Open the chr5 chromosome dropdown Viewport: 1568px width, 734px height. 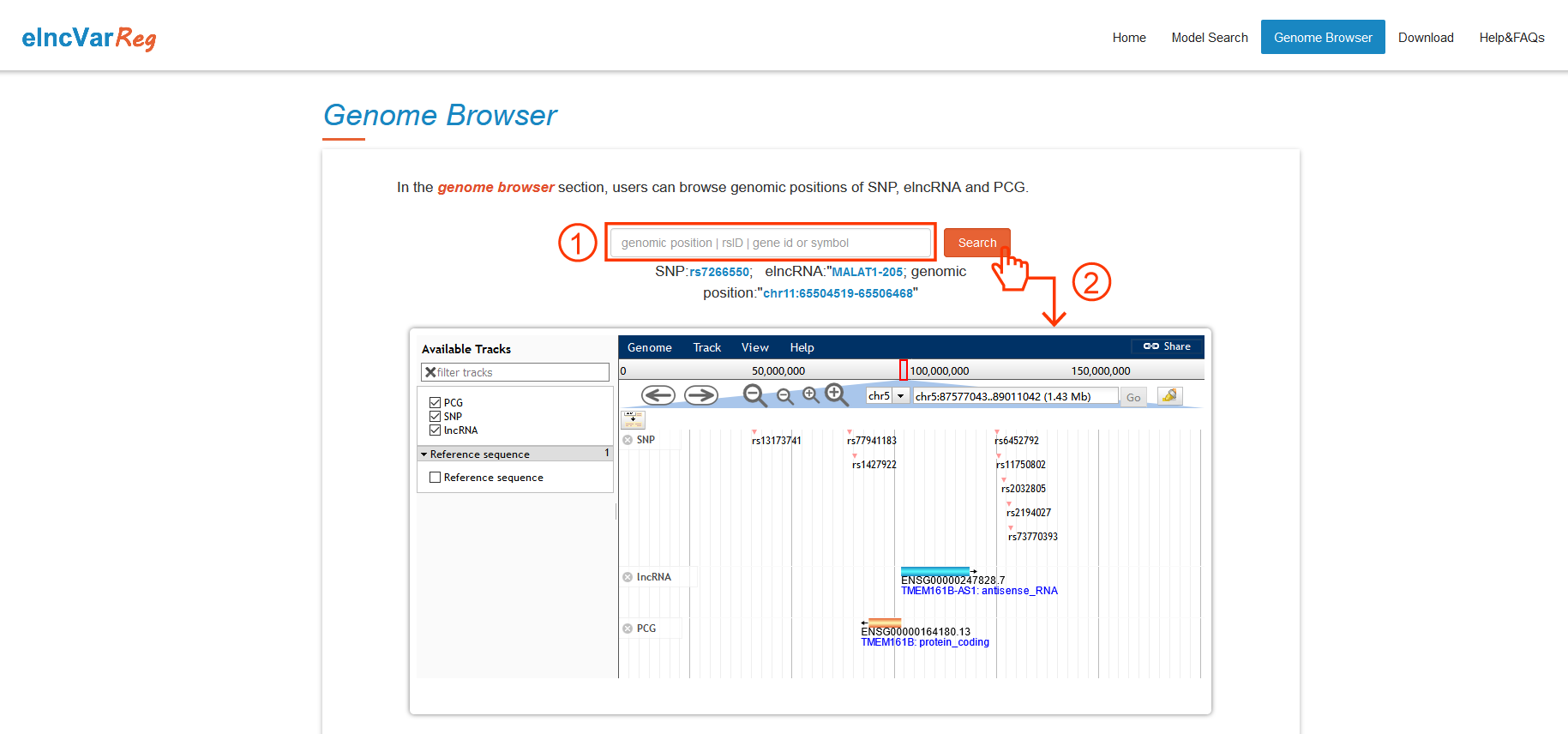[886, 396]
